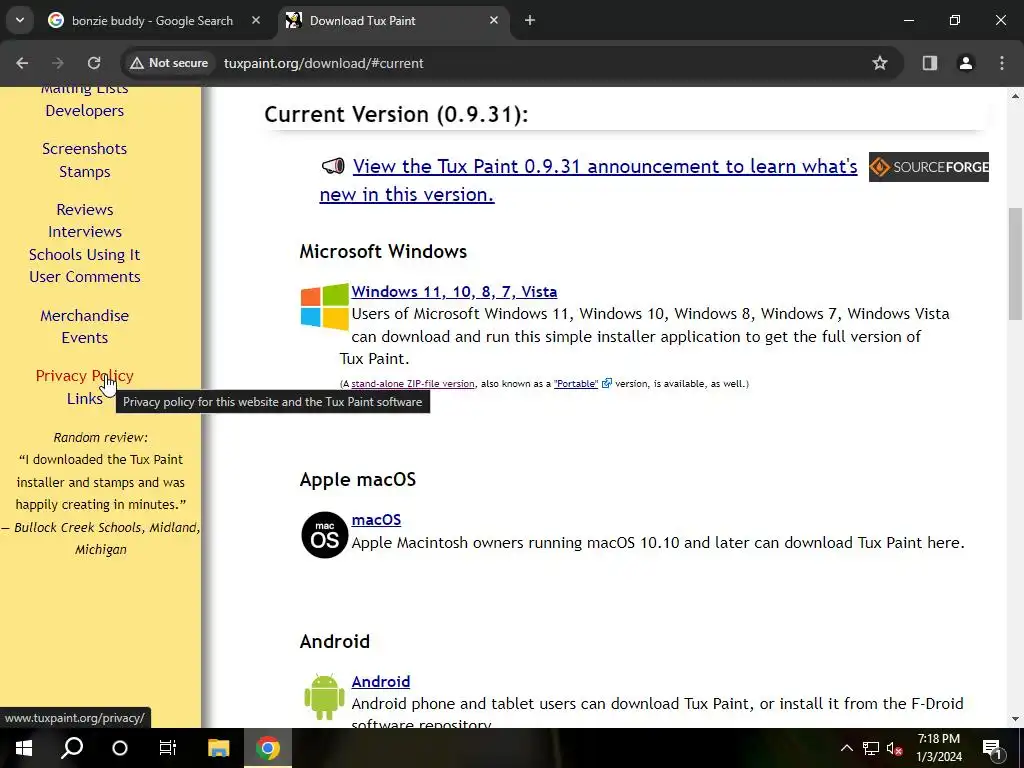Open taskbar Search magnifier
The image size is (1024, 768).
click(x=72, y=748)
